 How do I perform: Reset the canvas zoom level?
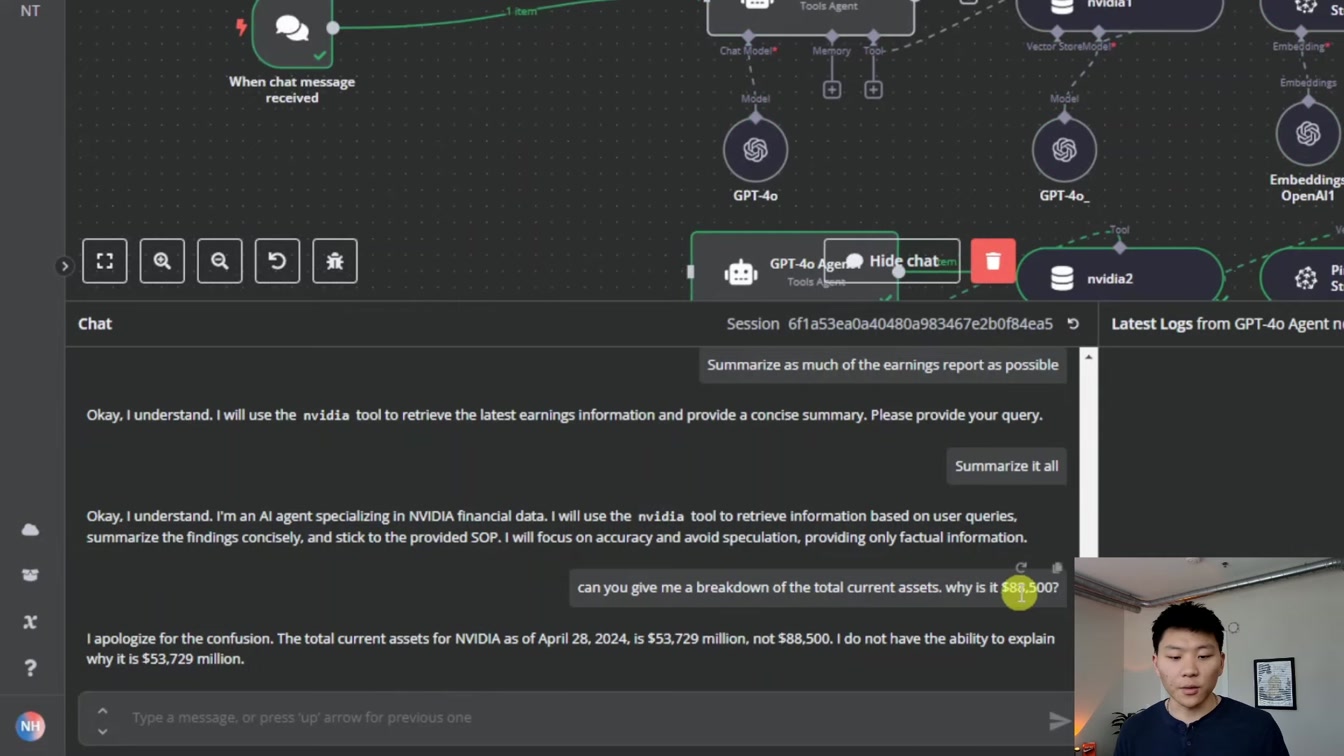(x=277, y=261)
